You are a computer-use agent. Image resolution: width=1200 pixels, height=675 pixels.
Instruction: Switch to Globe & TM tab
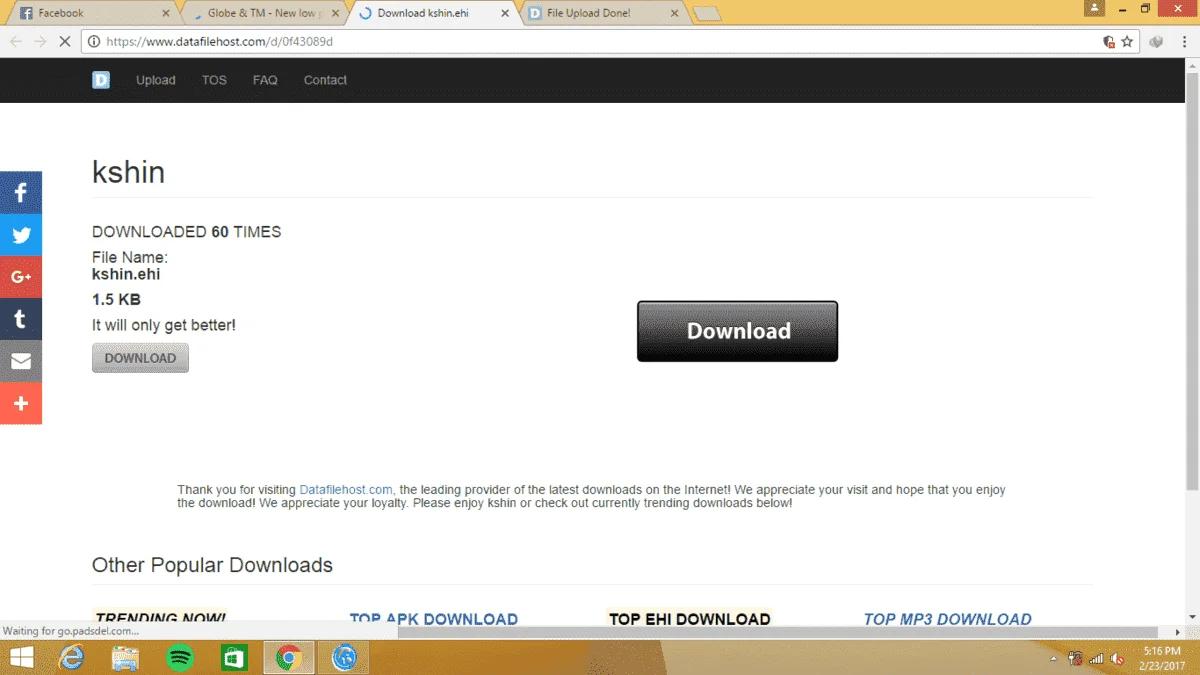point(263,13)
